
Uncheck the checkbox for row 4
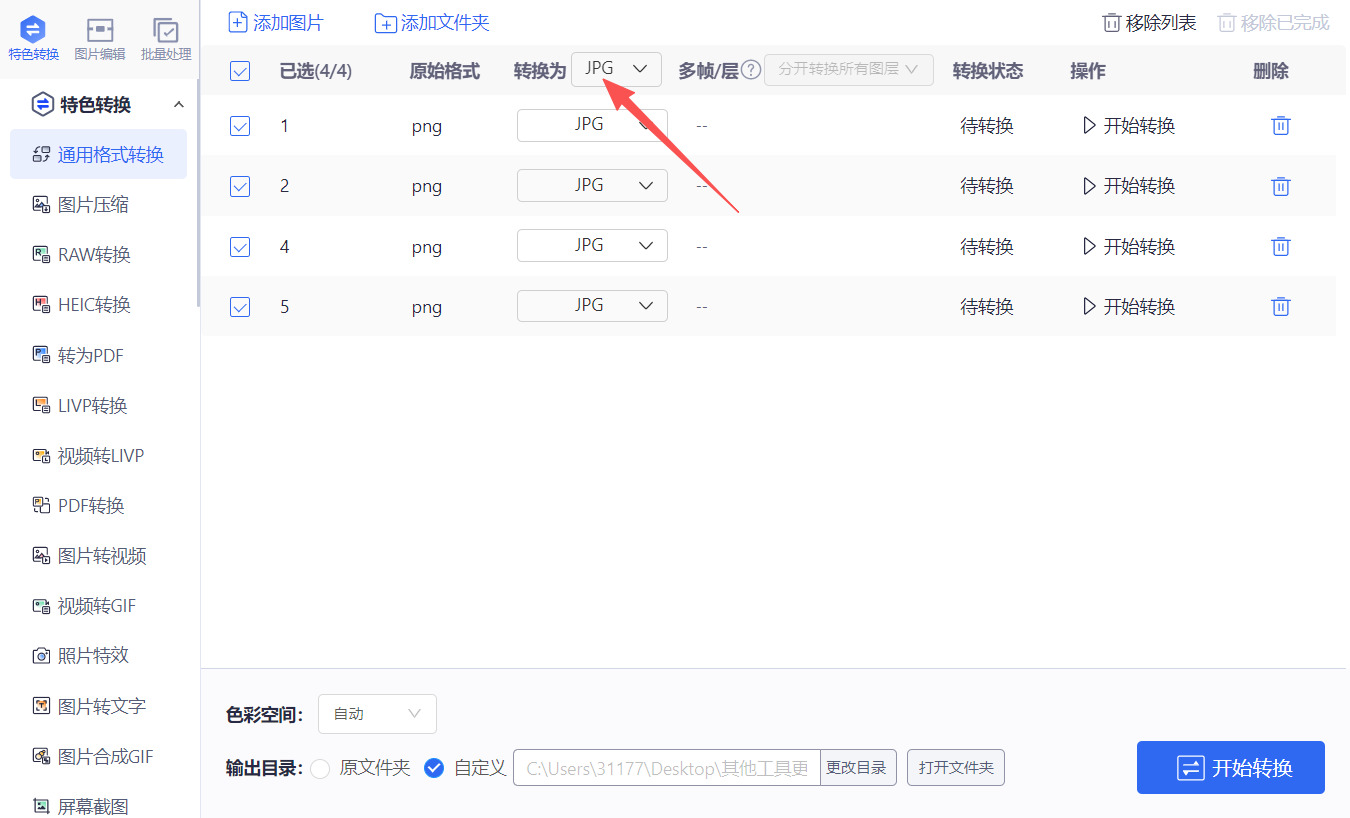[x=240, y=246]
